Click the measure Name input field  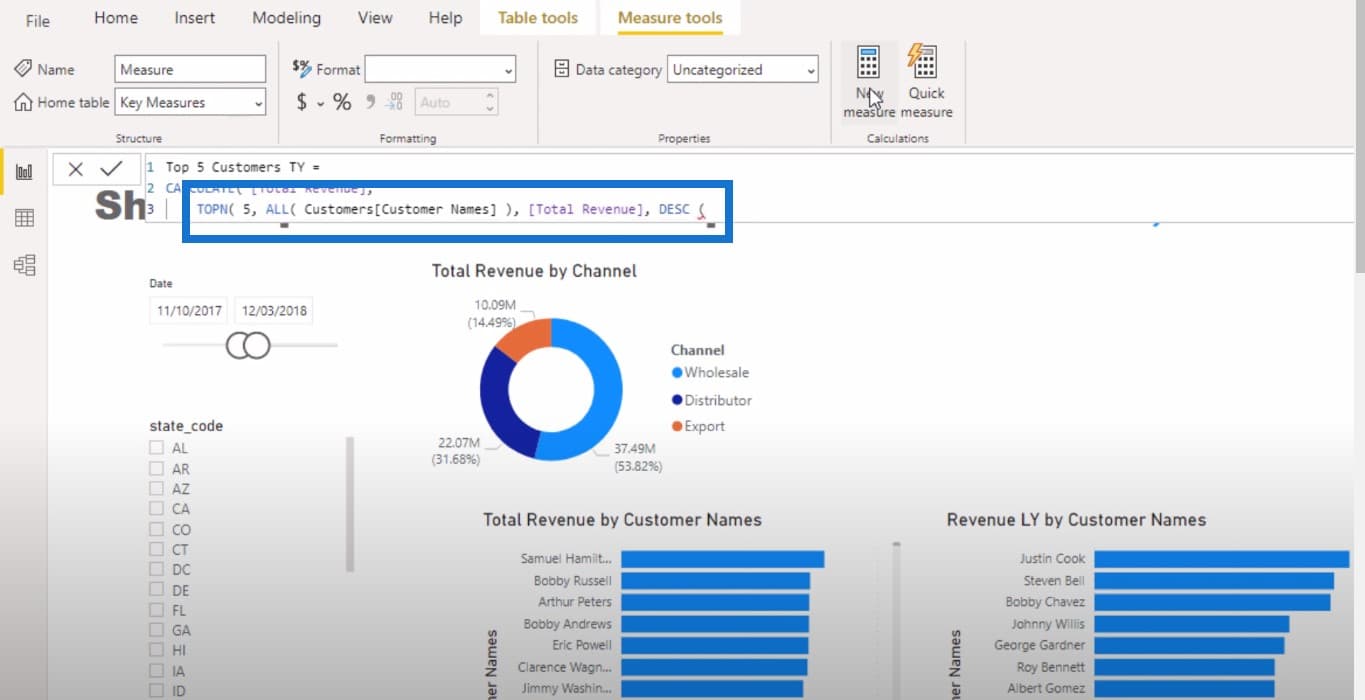[190, 69]
